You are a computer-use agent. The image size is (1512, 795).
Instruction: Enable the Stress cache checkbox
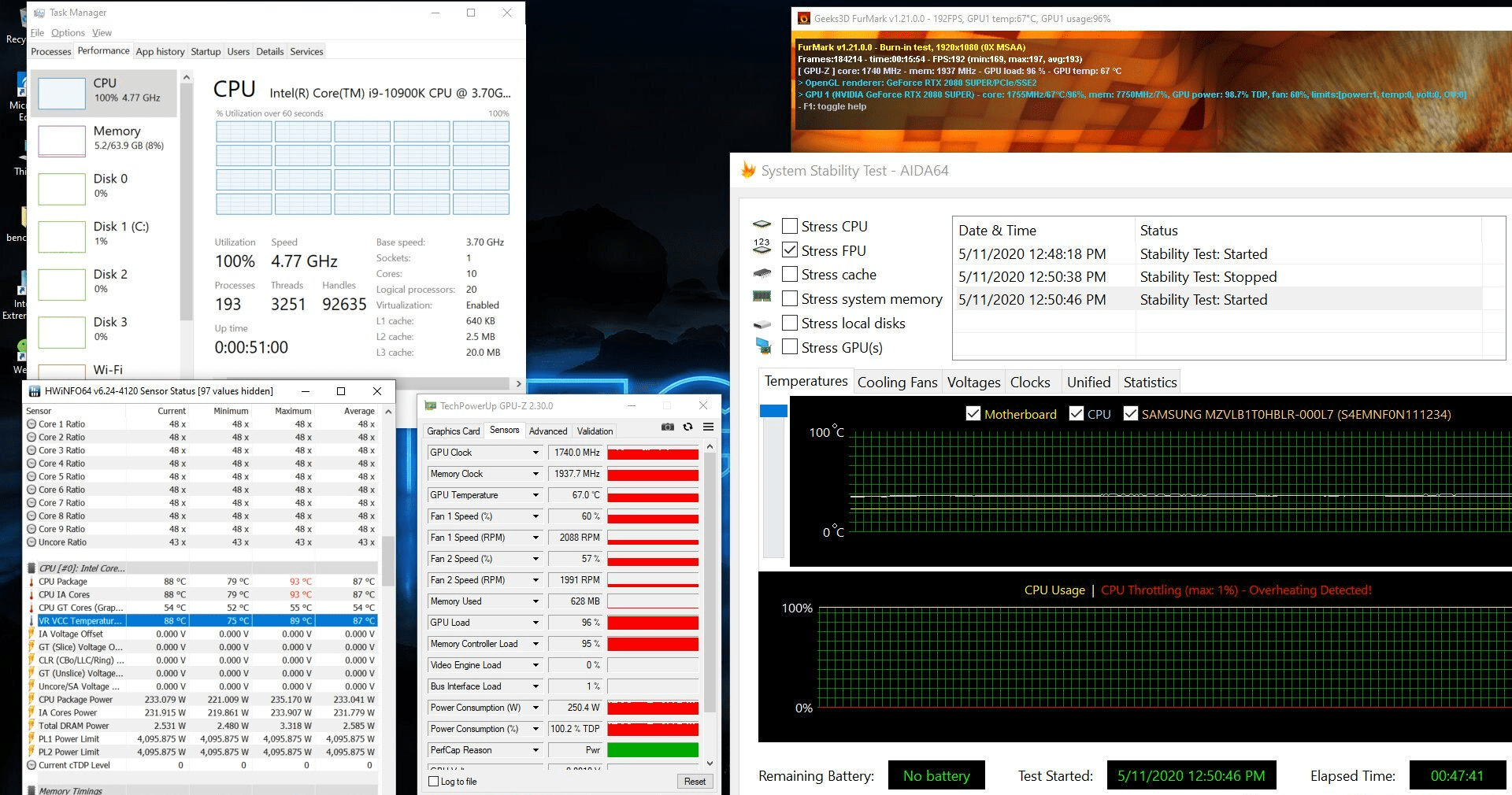click(790, 274)
